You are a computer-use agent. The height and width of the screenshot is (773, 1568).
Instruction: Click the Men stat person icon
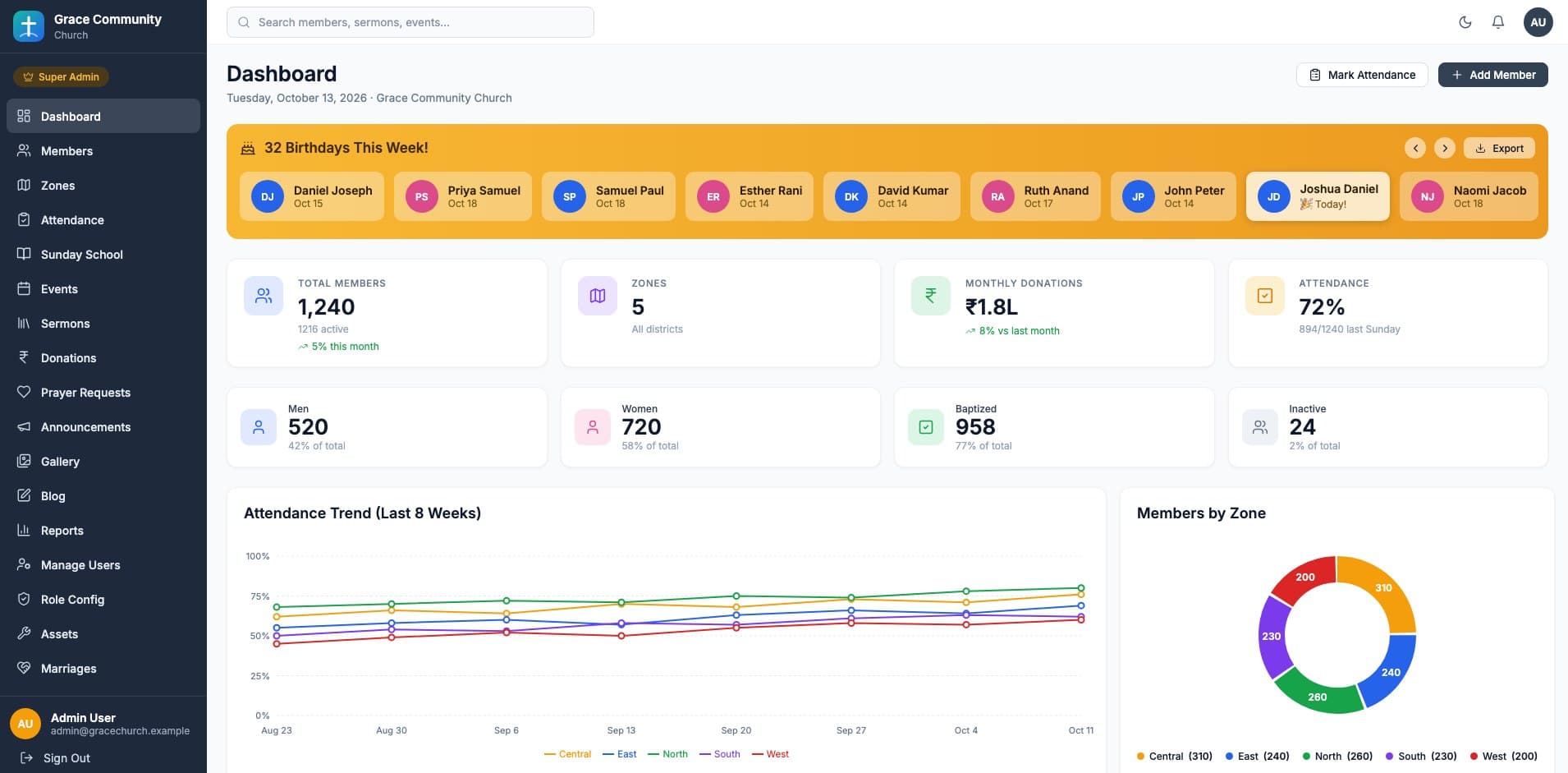pyautogui.click(x=259, y=427)
